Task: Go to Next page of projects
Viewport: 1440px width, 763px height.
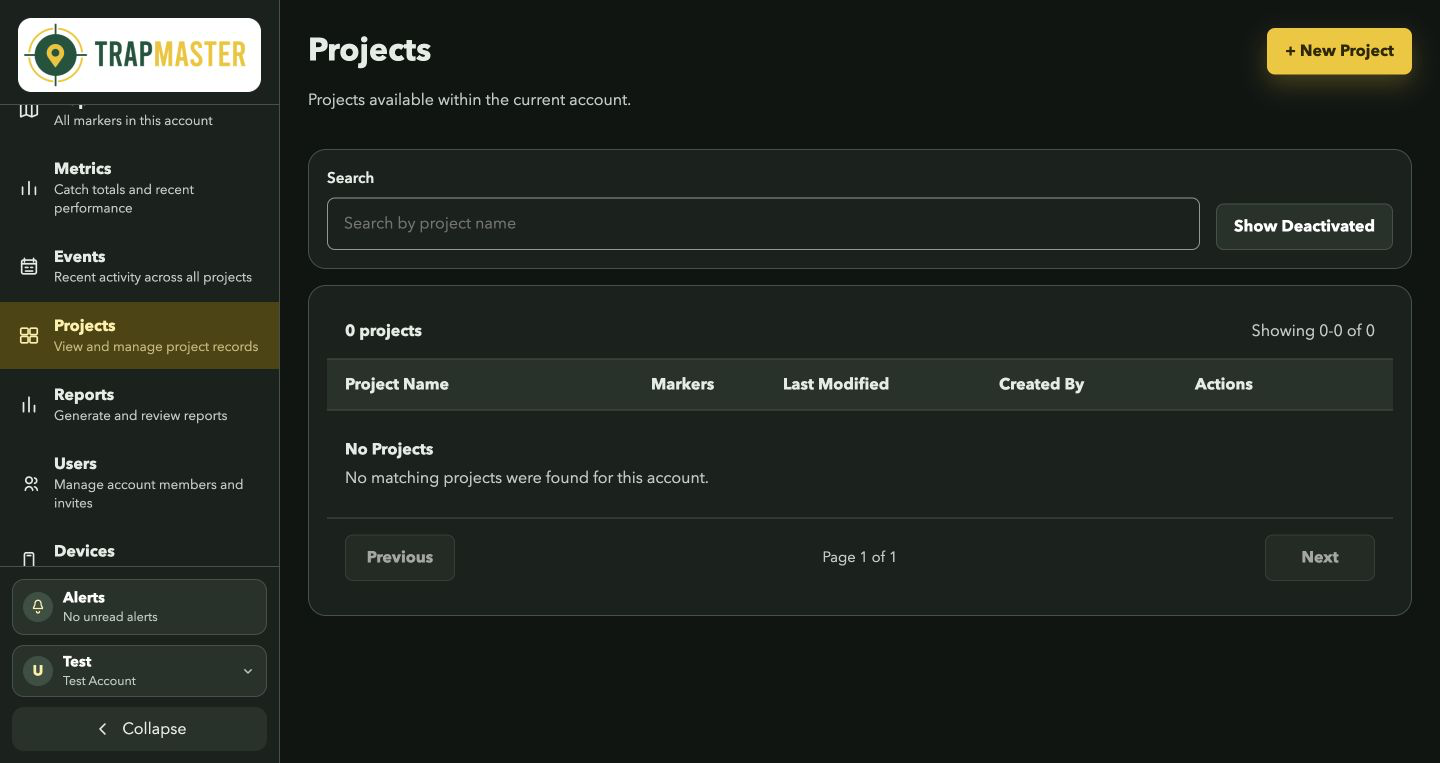Action: pyautogui.click(x=1320, y=558)
